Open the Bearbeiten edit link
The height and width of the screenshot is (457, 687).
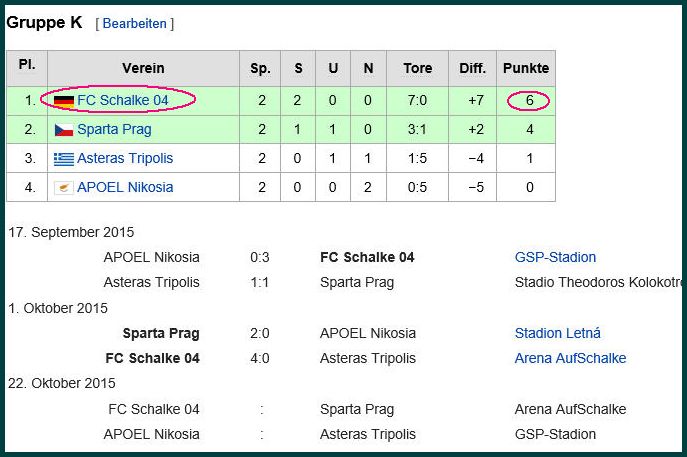[x=135, y=23]
